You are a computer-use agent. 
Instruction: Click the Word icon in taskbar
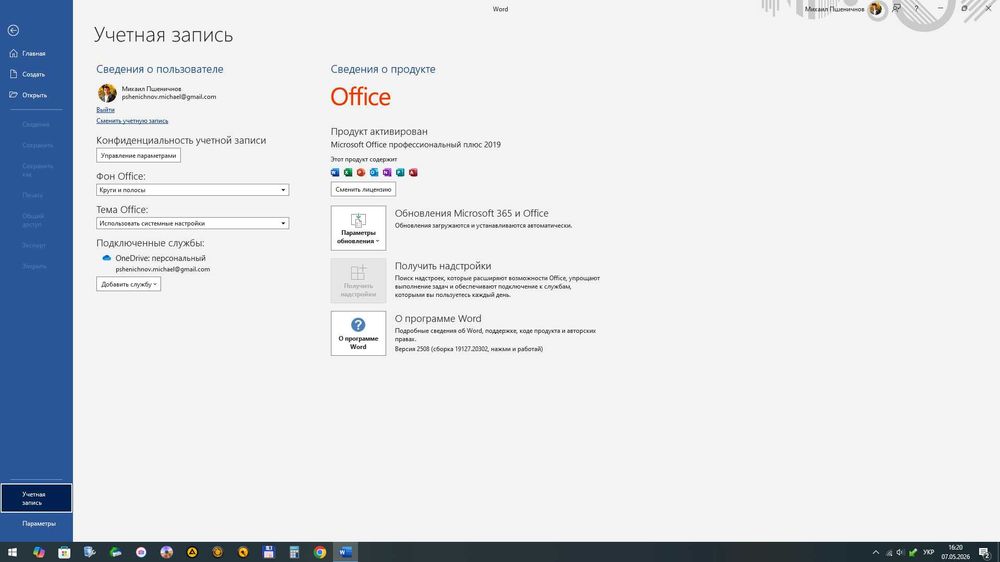click(346, 552)
